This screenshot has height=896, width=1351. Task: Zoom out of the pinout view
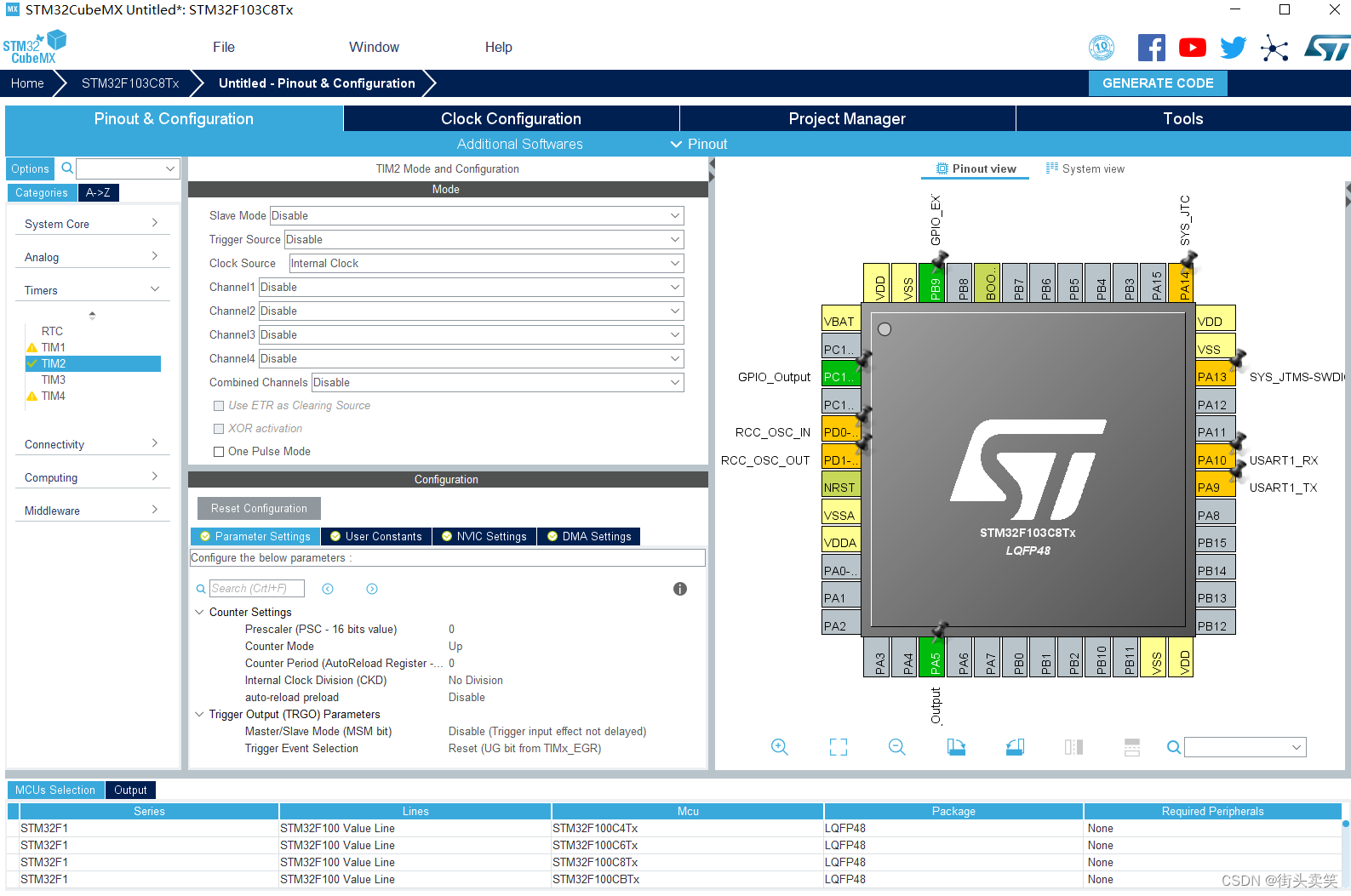tap(897, 747)
